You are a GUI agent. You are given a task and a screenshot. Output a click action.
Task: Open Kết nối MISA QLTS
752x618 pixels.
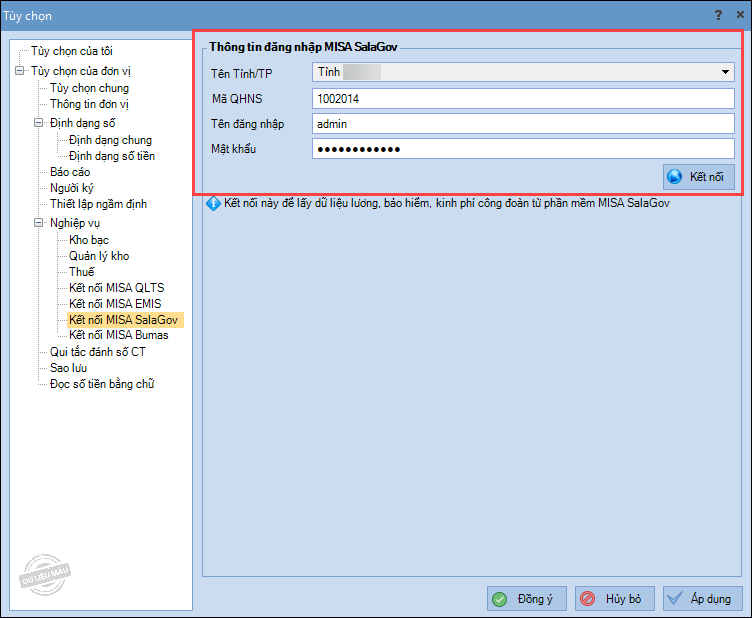[117, 288]
